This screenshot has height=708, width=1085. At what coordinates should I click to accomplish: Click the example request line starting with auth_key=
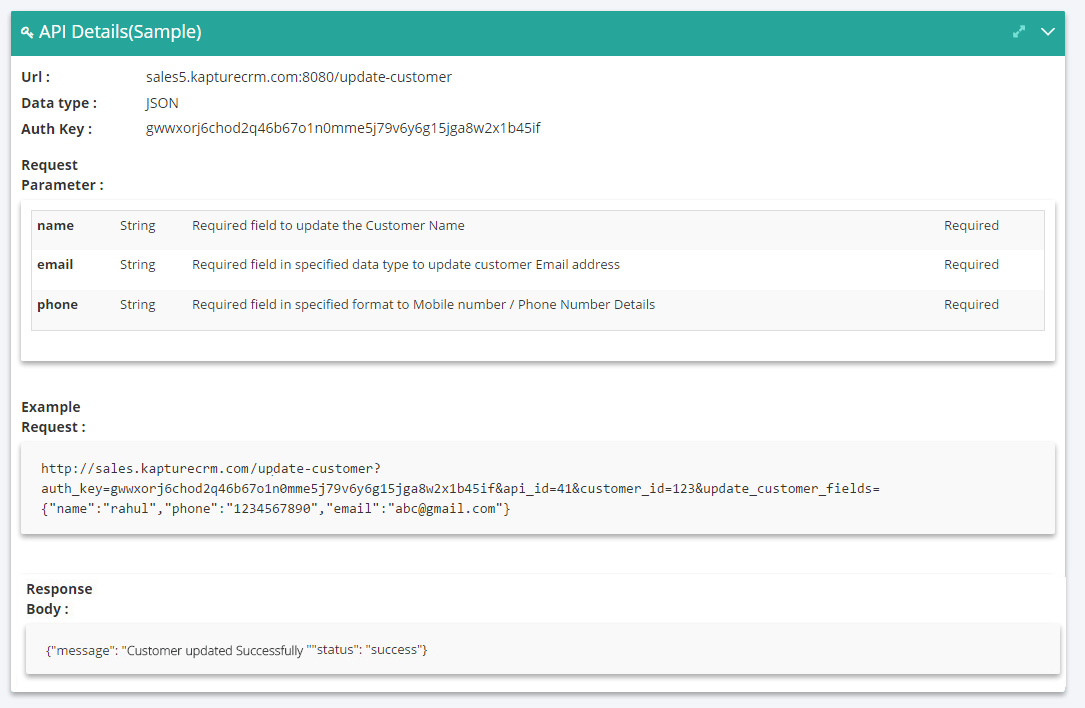[460, 489]
